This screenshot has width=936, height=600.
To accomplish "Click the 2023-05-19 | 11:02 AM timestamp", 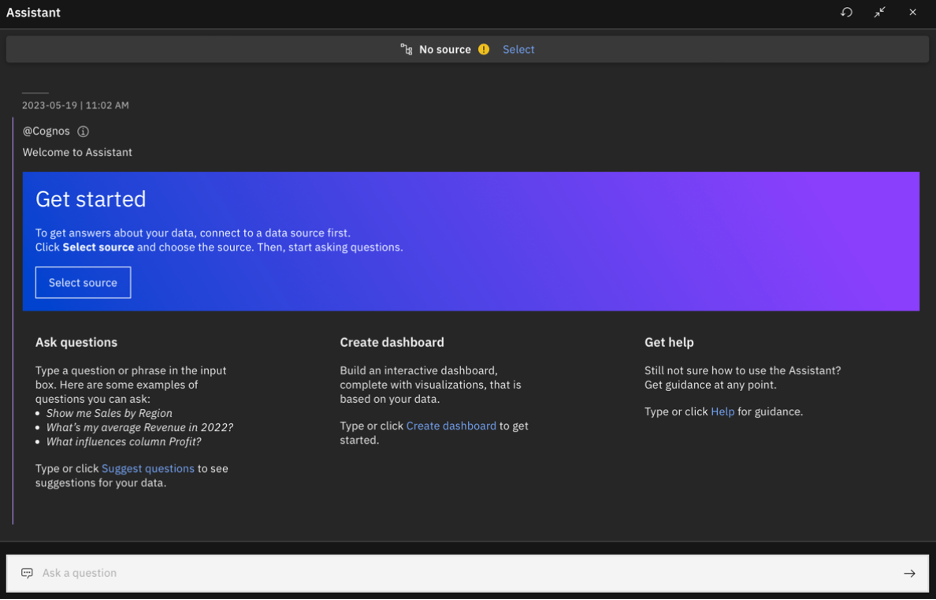I will tap(75, 105).
